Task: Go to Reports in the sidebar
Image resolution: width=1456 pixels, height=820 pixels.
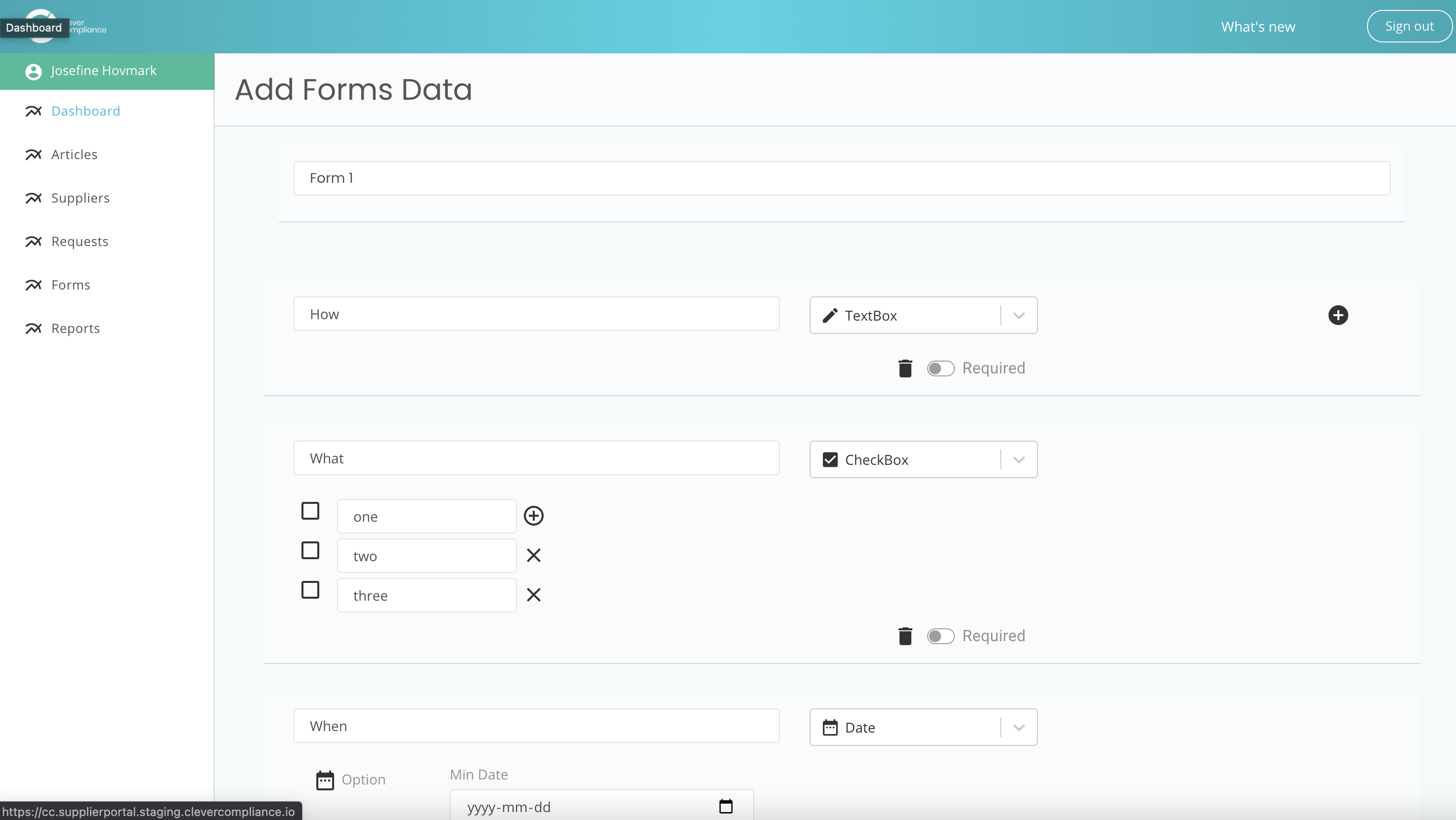Action: 75,328
